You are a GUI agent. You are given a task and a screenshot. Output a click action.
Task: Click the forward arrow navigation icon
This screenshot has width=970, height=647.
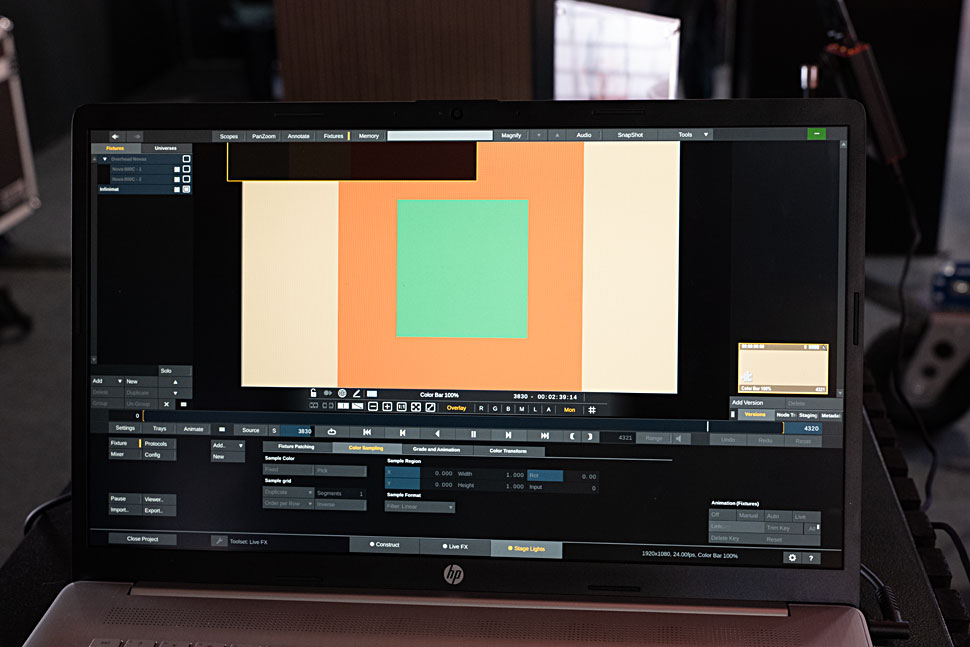pos(137,136)
